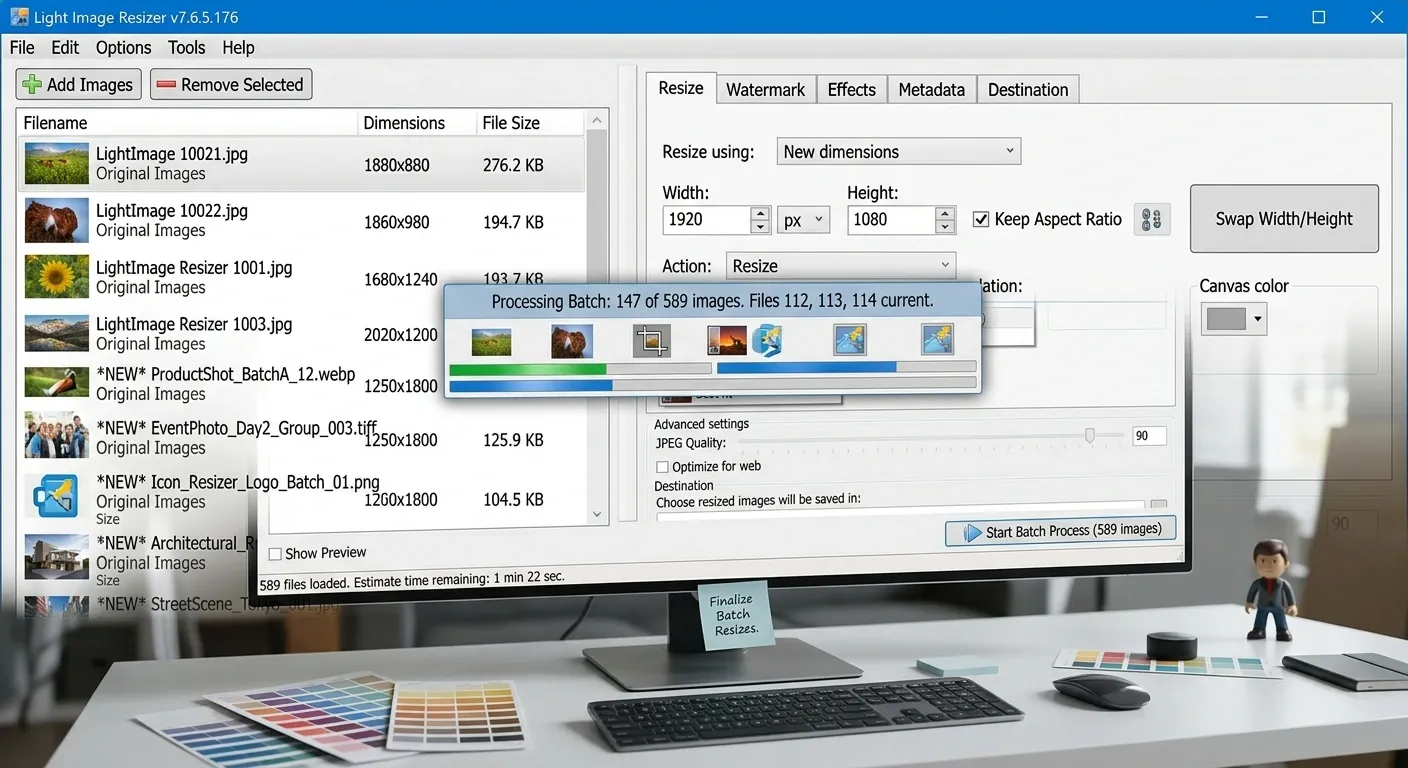Click the gray Canvas color swatch
1408x768 pixels.
pyautogui.click(x=1226, y=320)
